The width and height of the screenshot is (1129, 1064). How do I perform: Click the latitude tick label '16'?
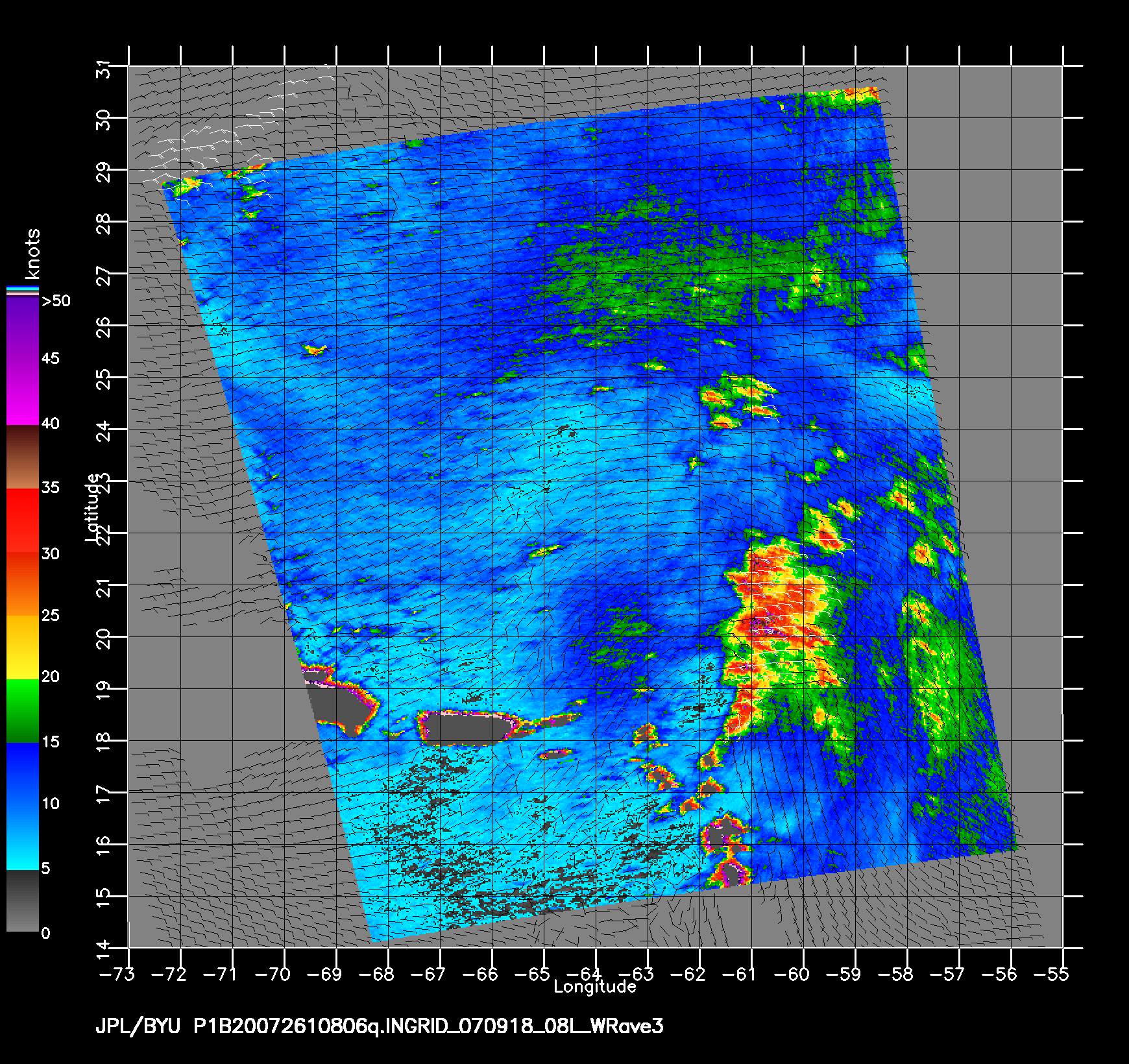(104, 847)
